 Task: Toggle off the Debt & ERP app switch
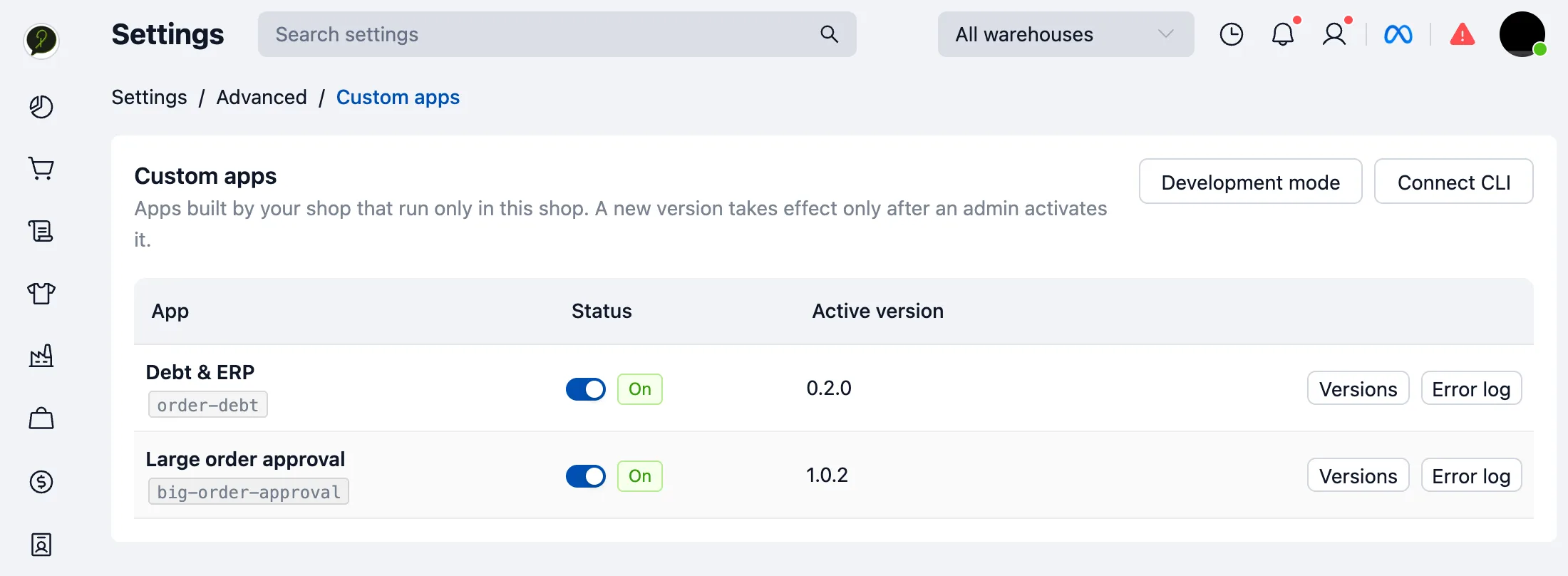(586, 389)
